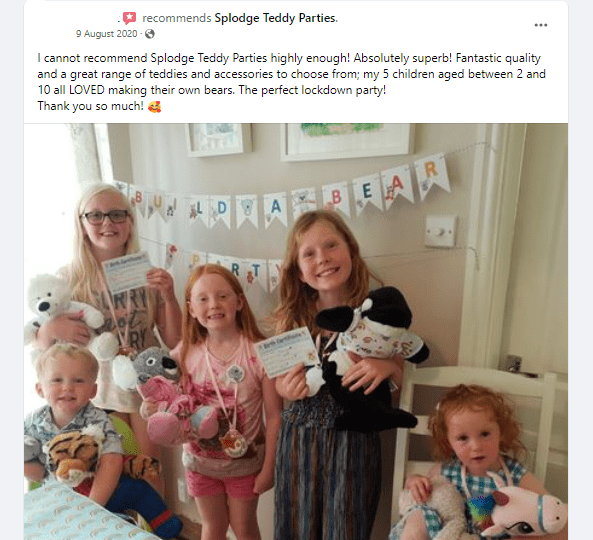Image resolution: width=593 pixels, height=540 pixels.
Task: Click the red recommendation star badge icon
Action: tap(129, 18)
